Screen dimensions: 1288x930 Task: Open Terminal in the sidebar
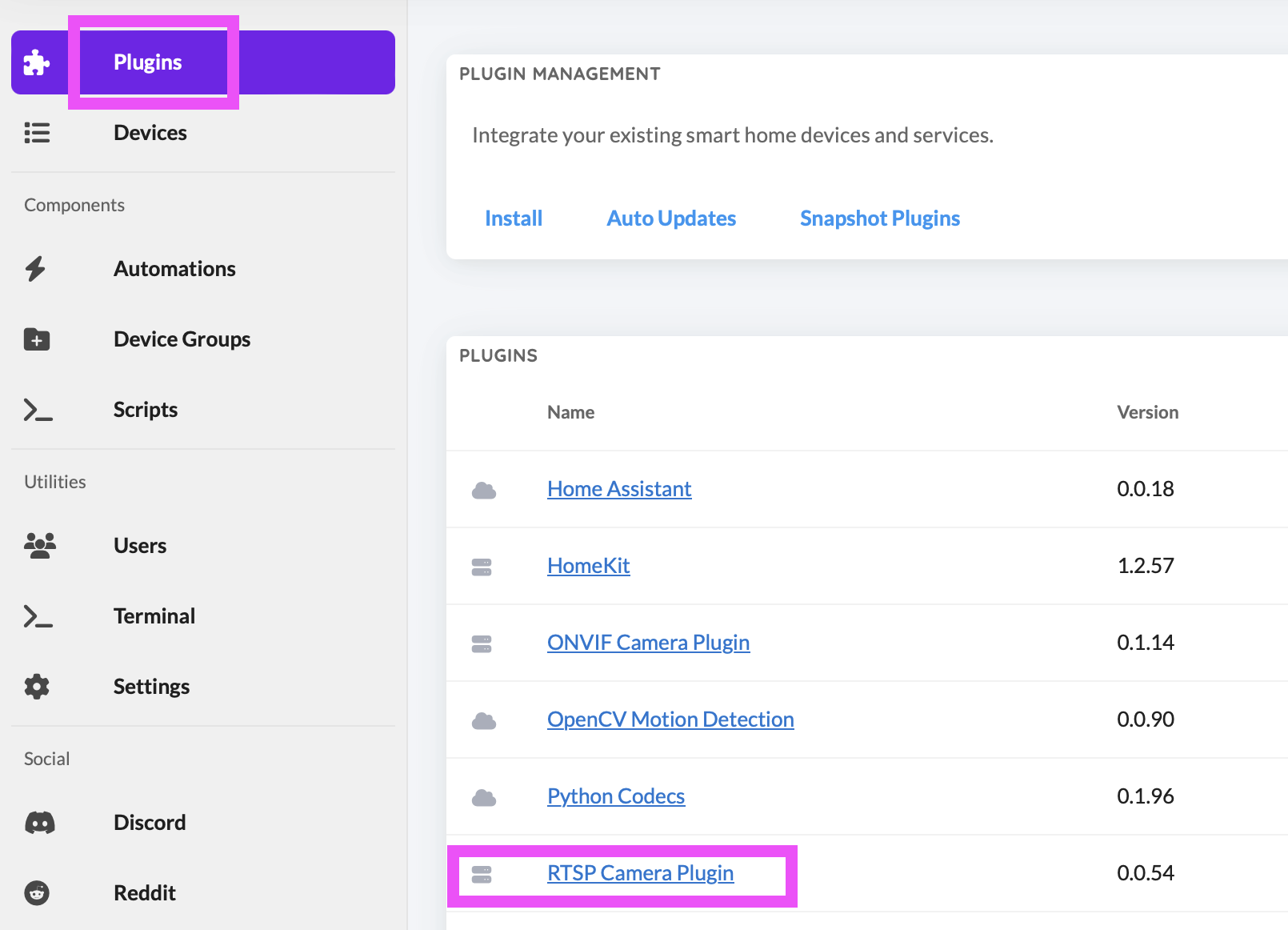pos(203,616)
